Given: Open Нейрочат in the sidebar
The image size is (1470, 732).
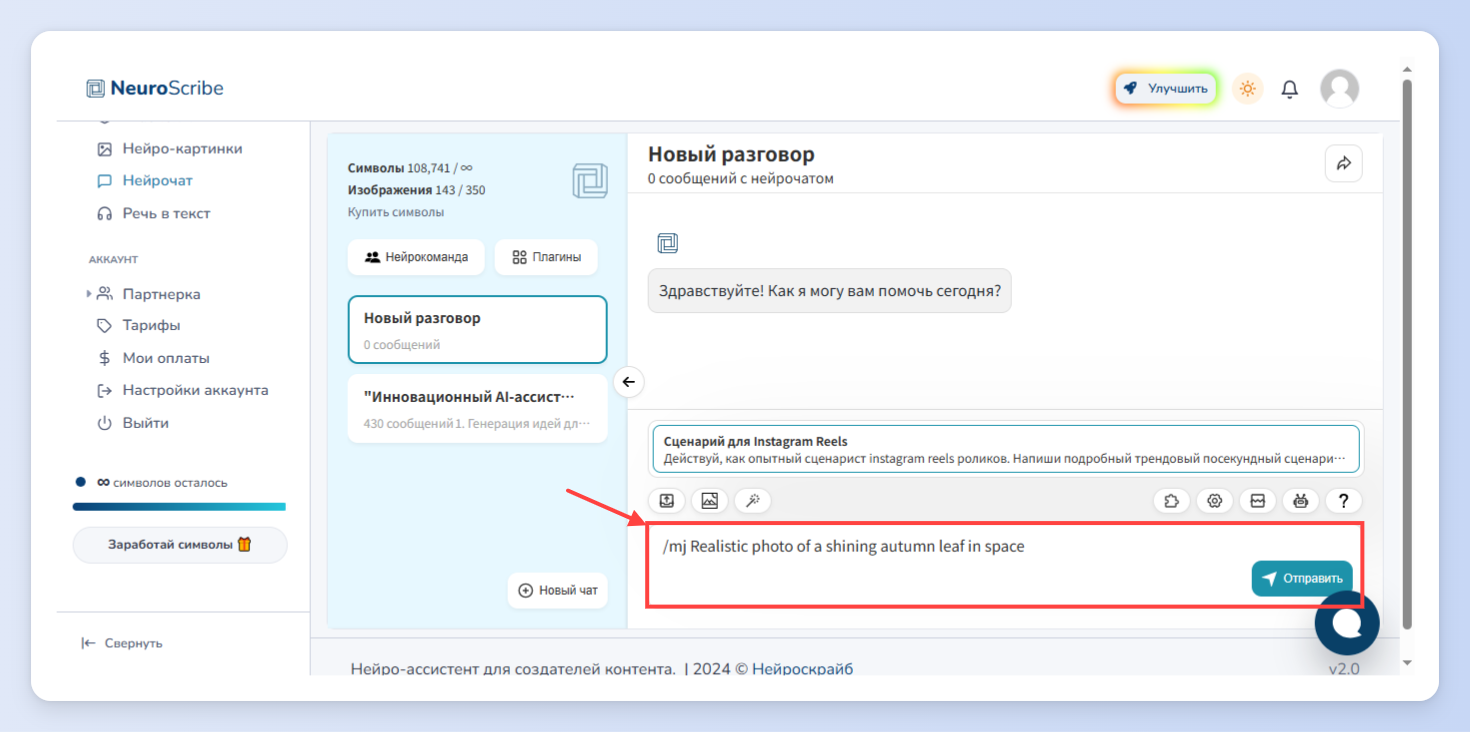Looking at the screenshot, I should 157,181.
